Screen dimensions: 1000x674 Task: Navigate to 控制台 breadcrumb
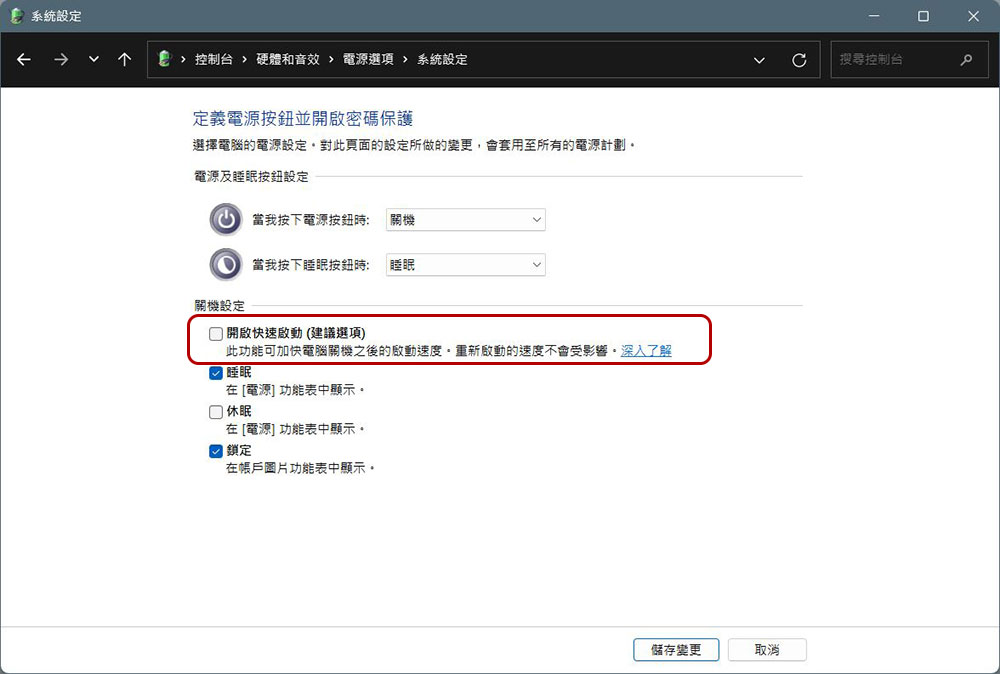point(214,59)
